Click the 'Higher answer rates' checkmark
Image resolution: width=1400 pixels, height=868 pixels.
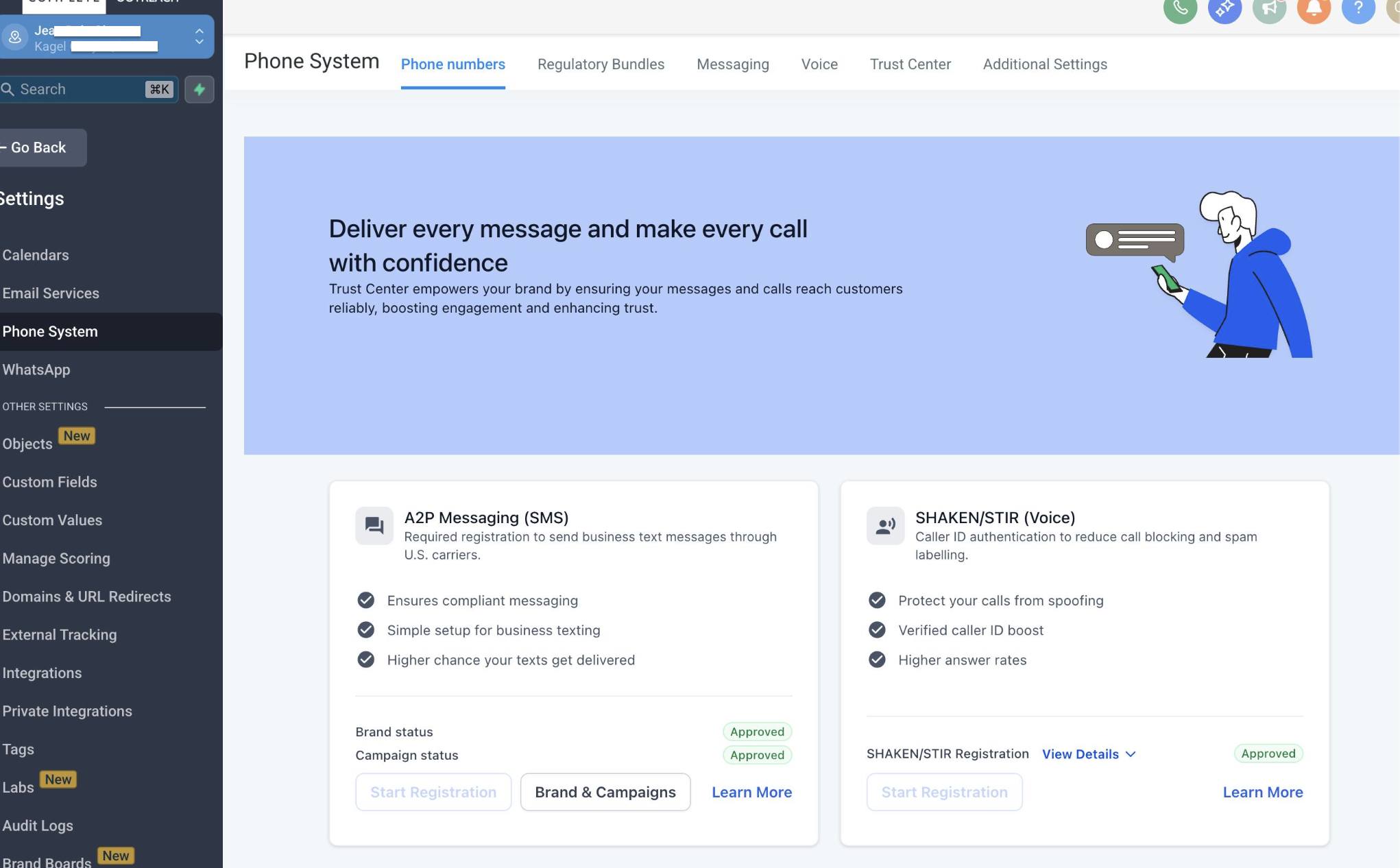[877, 660]
